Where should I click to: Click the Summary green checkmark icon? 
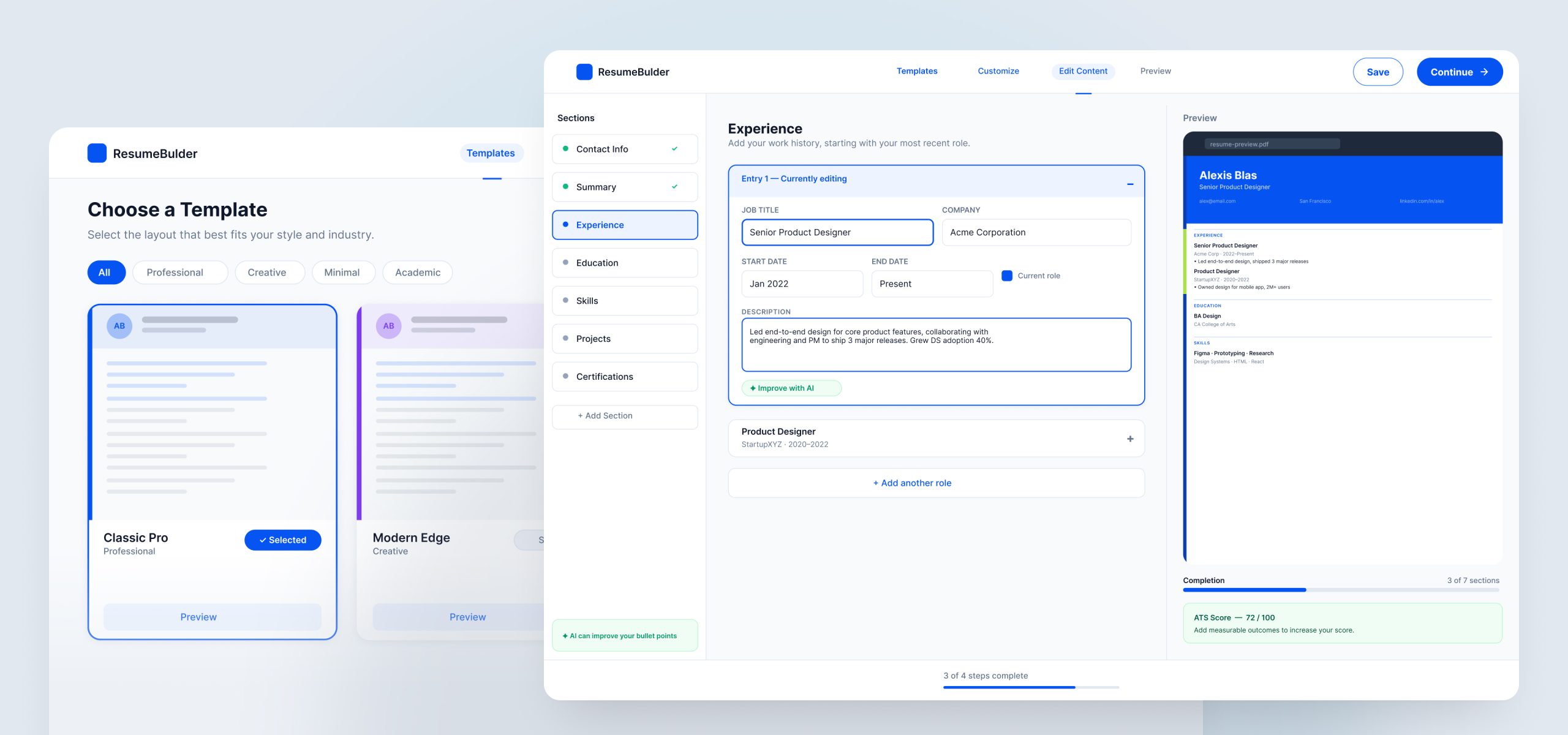(x=674, y=187)
